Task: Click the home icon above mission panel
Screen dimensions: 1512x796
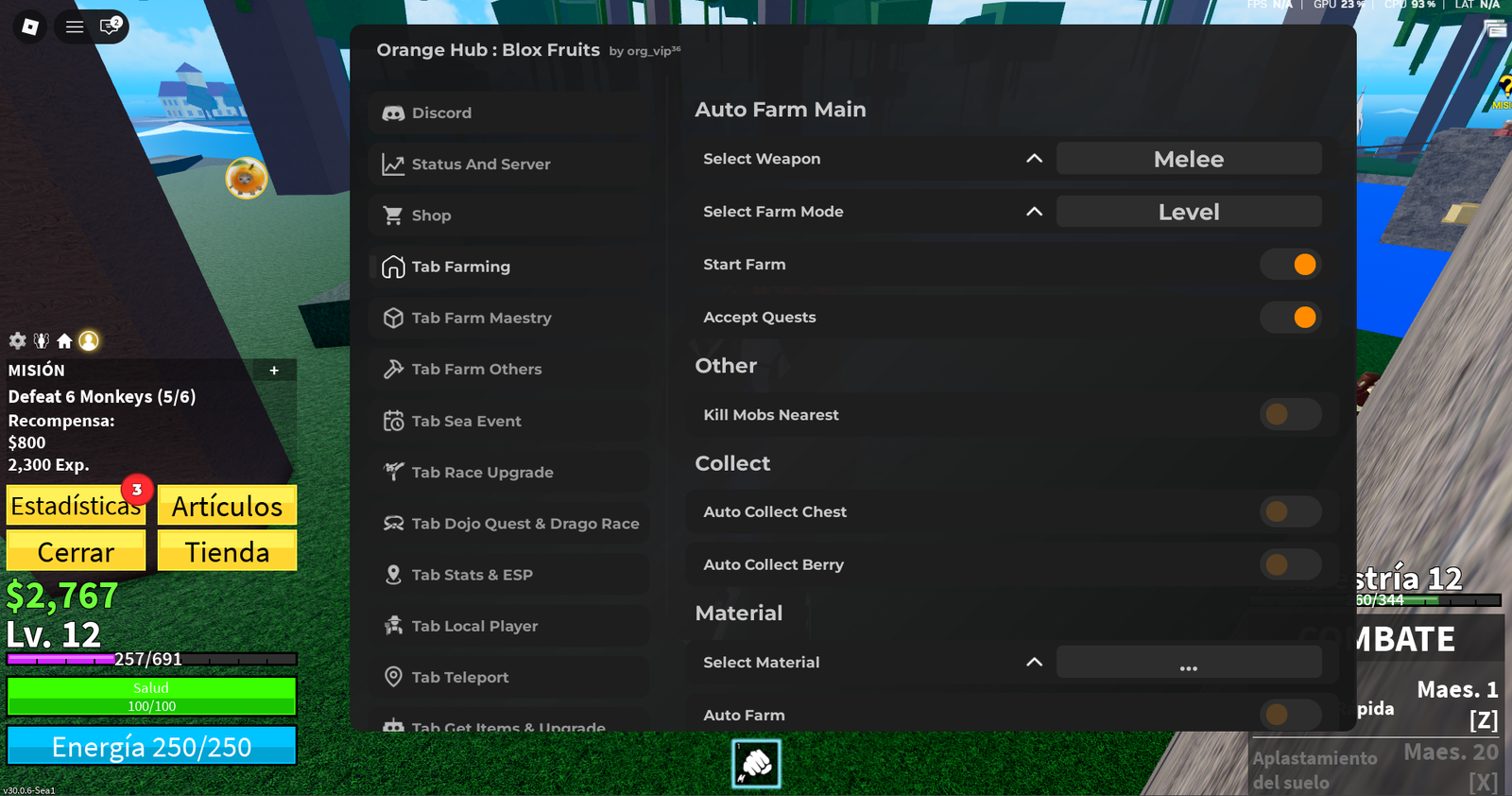Action: [x=64, y=340]
